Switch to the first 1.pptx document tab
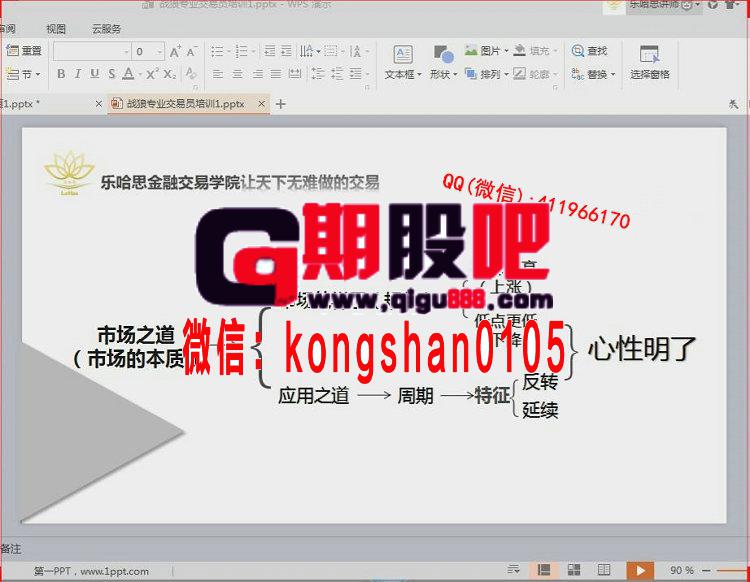This screenshot has height=582, width=750. click(20, 104)
